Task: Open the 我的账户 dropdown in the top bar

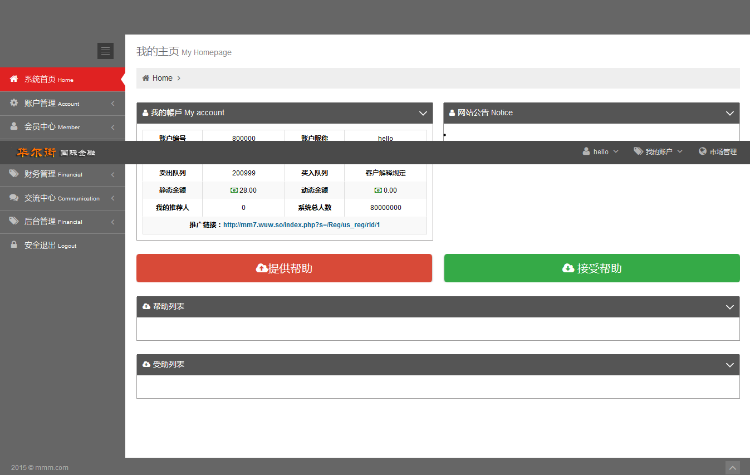Action: (658, 152)
